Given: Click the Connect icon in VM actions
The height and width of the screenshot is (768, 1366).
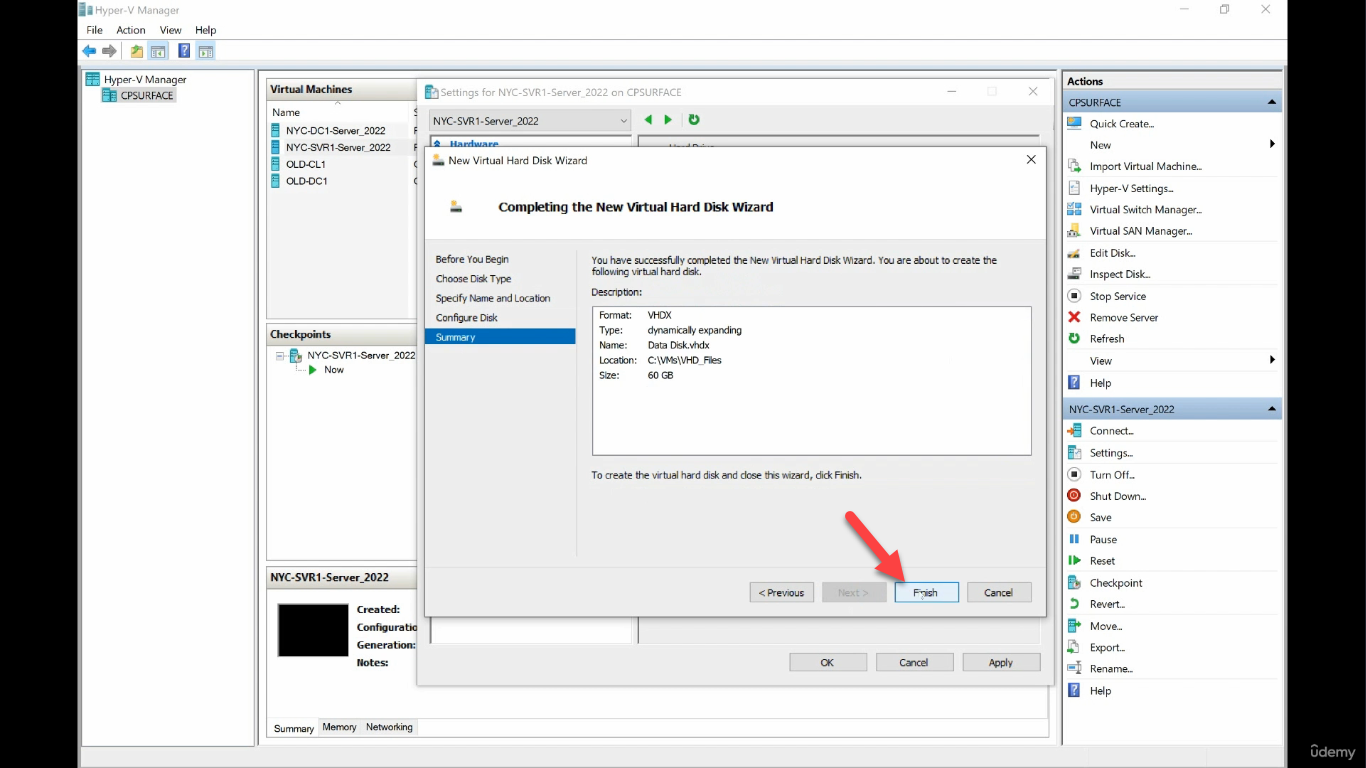Looking at the screenshot, I should (1074, 430).
